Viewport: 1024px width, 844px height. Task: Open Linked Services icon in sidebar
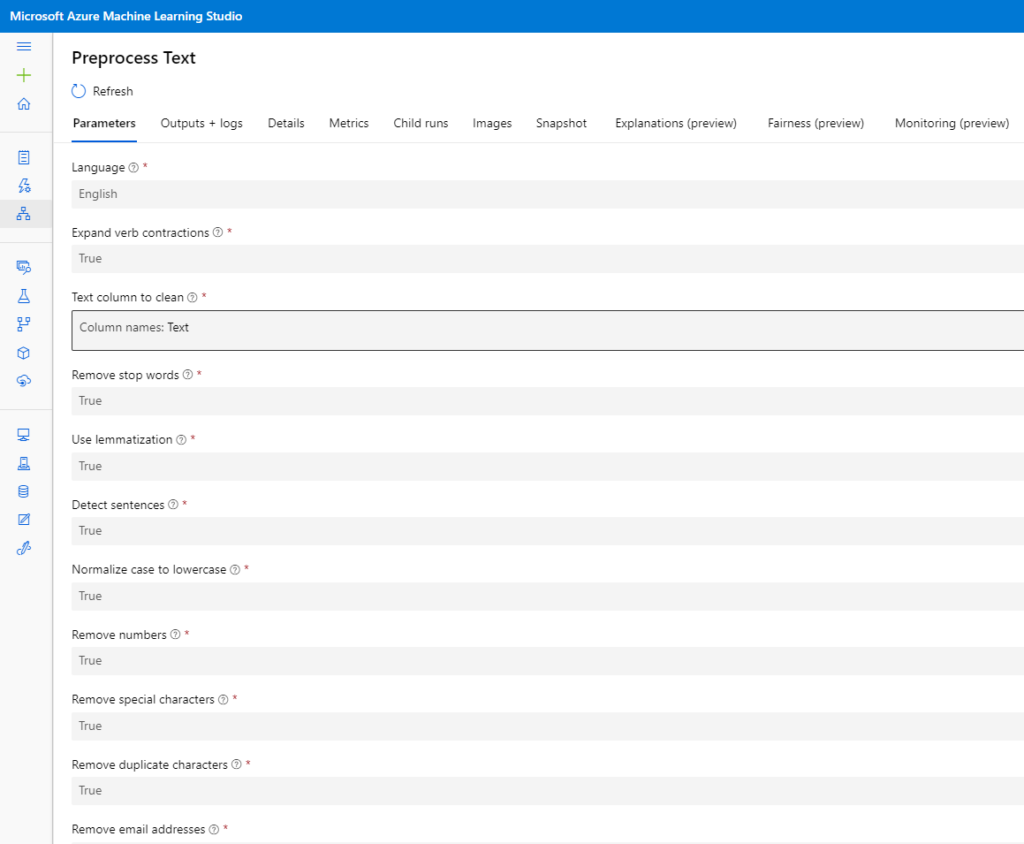click(x=24, y=548)
